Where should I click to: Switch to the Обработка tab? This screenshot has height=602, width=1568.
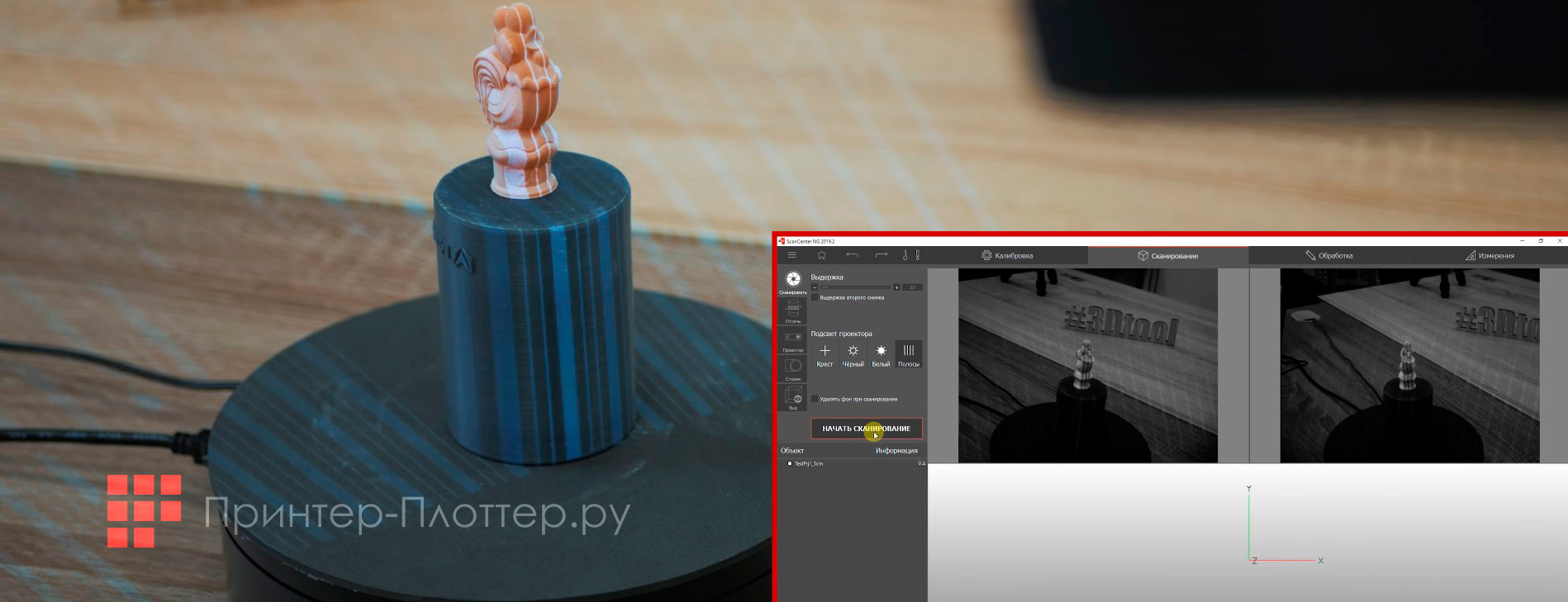coord(1328,256)
